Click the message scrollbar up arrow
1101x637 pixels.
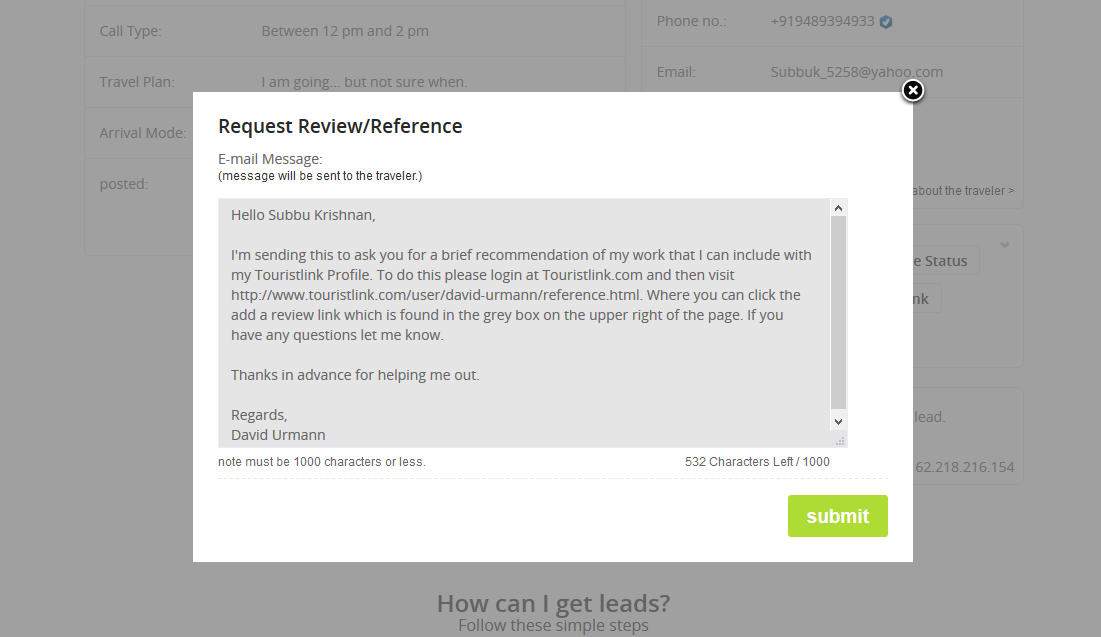click(838, 208)
